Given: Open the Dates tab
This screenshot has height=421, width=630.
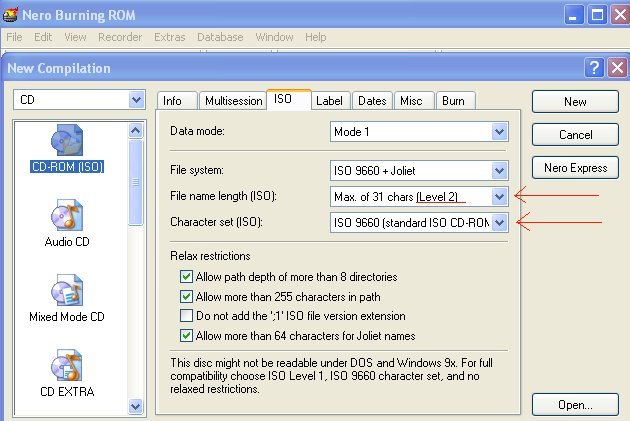Looking at the screenshot, I should [x=372, y=101].
